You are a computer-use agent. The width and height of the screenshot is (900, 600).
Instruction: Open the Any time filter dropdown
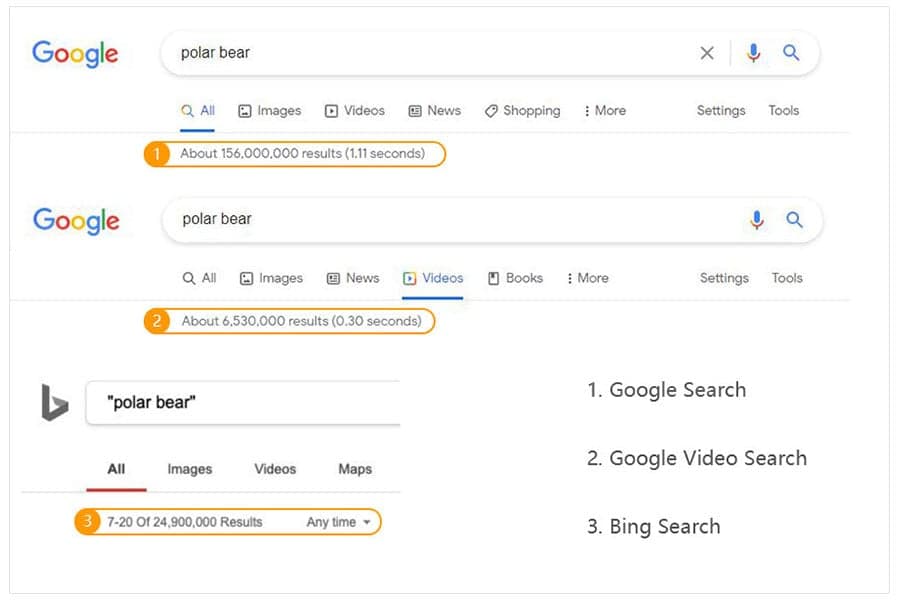coord(338,522)
